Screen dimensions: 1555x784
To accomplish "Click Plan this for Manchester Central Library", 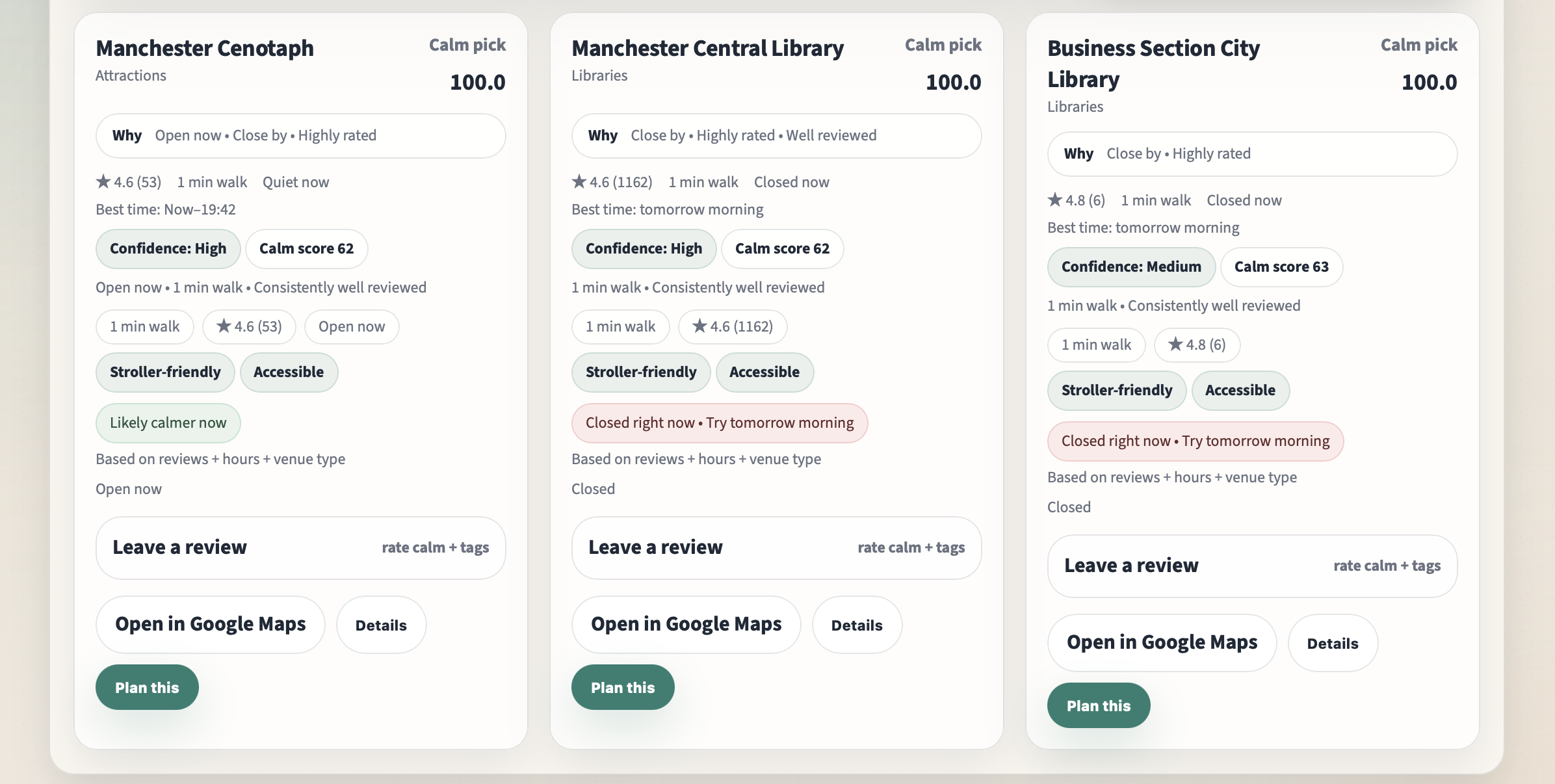I will [x=623, y=687].
